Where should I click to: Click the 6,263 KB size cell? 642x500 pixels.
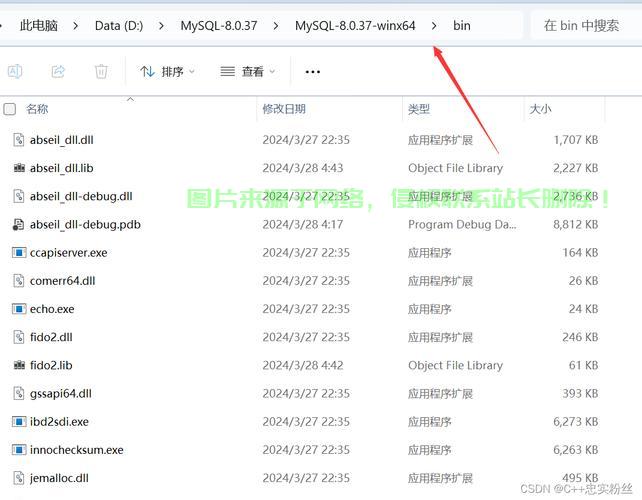(x=576, y=450)
